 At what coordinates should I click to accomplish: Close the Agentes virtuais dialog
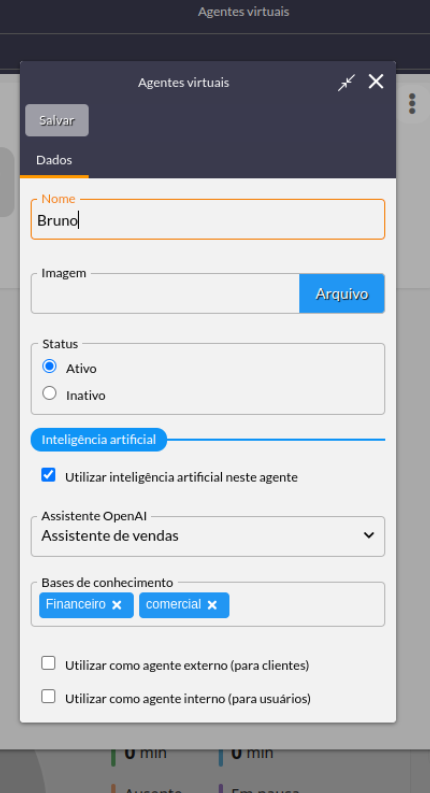click(x=376, y=81)
